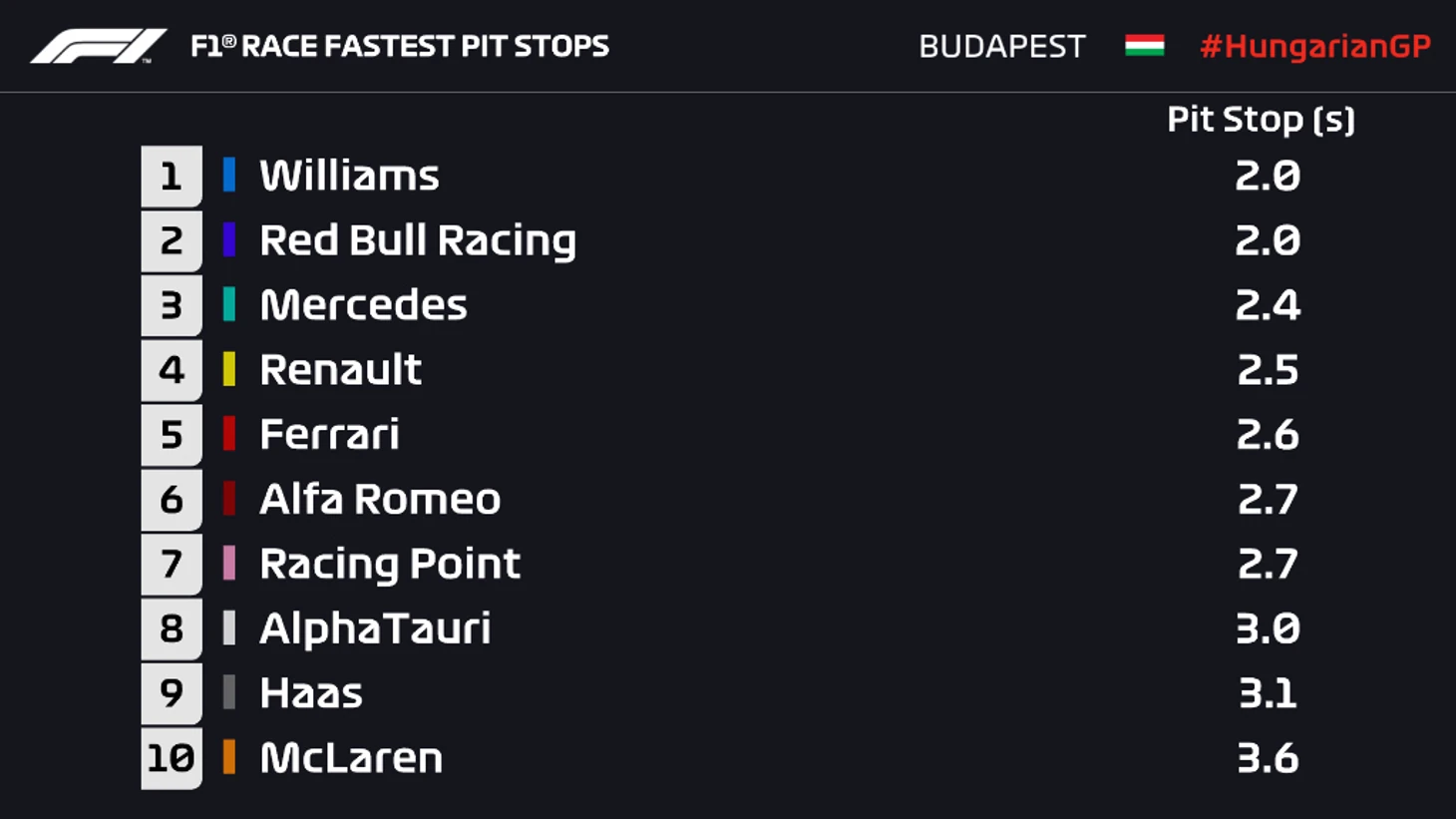Screen dimensions: 1456x819
Task: Click the F1 logo in header
Action: coord(98,46)
